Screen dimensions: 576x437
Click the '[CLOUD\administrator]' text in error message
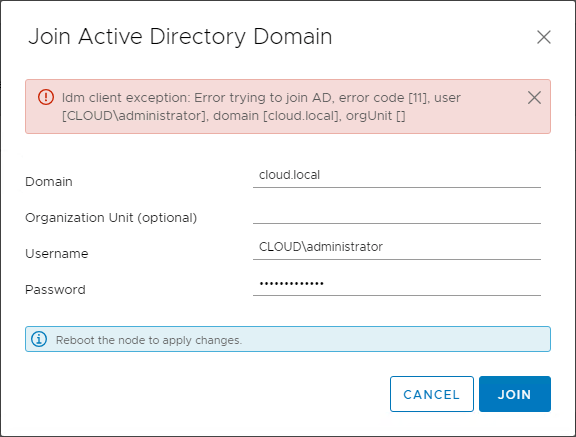[x=134, y=116]
